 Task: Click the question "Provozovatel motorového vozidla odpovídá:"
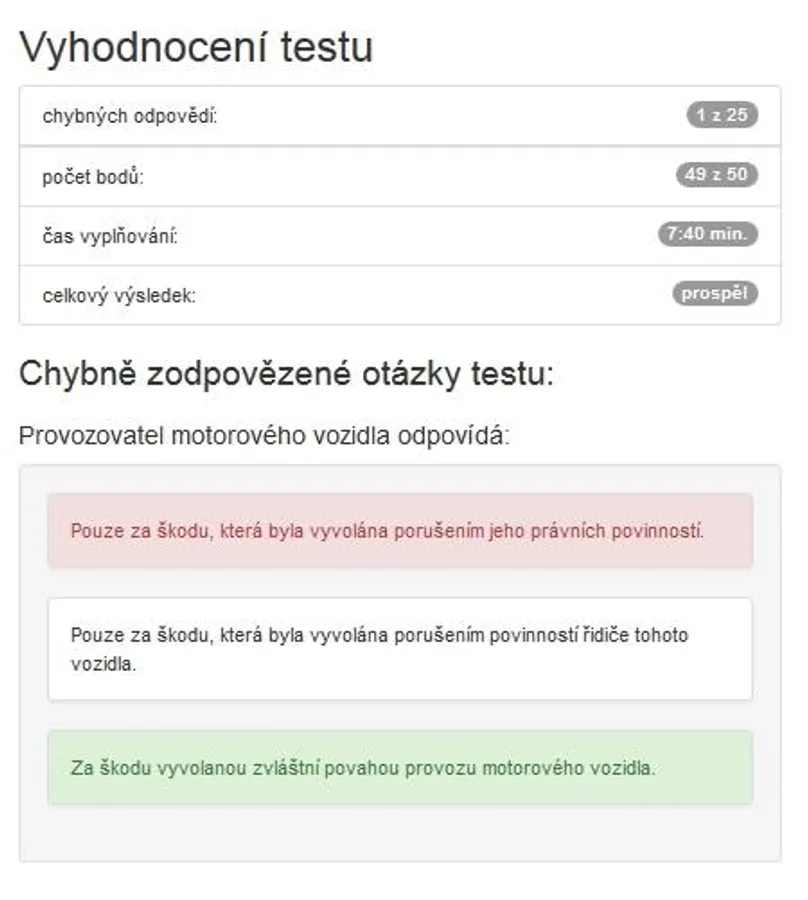[x=264, y=436]
